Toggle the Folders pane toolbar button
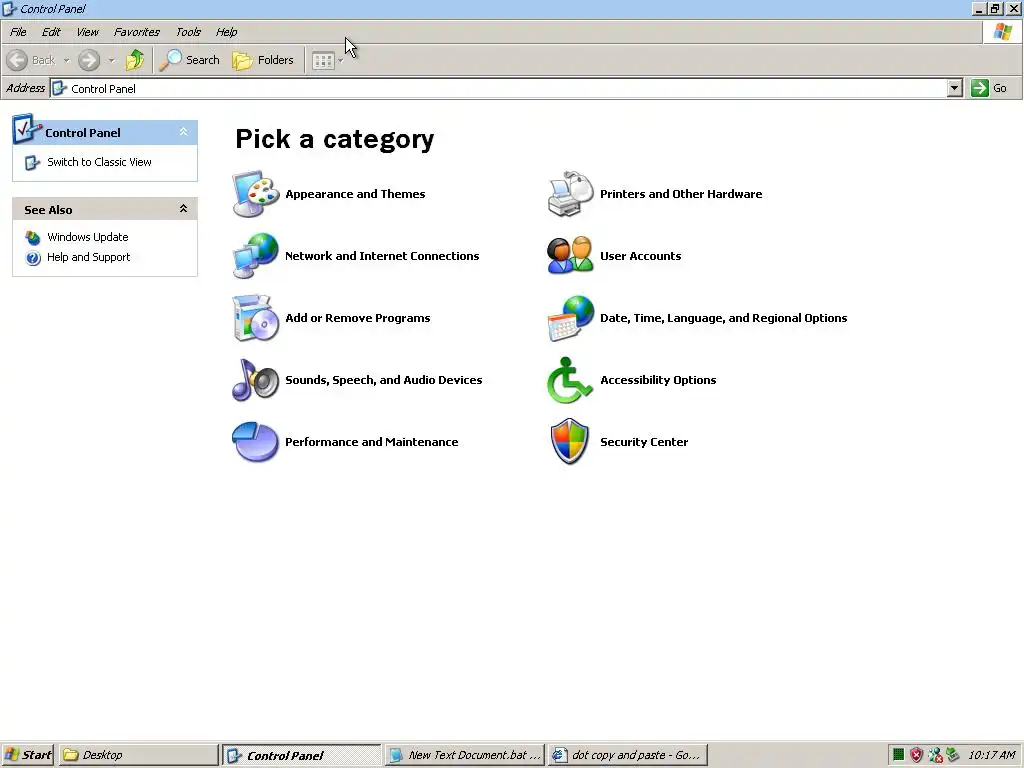Viewport: 1024px width, 768px height. coord(263,60)
